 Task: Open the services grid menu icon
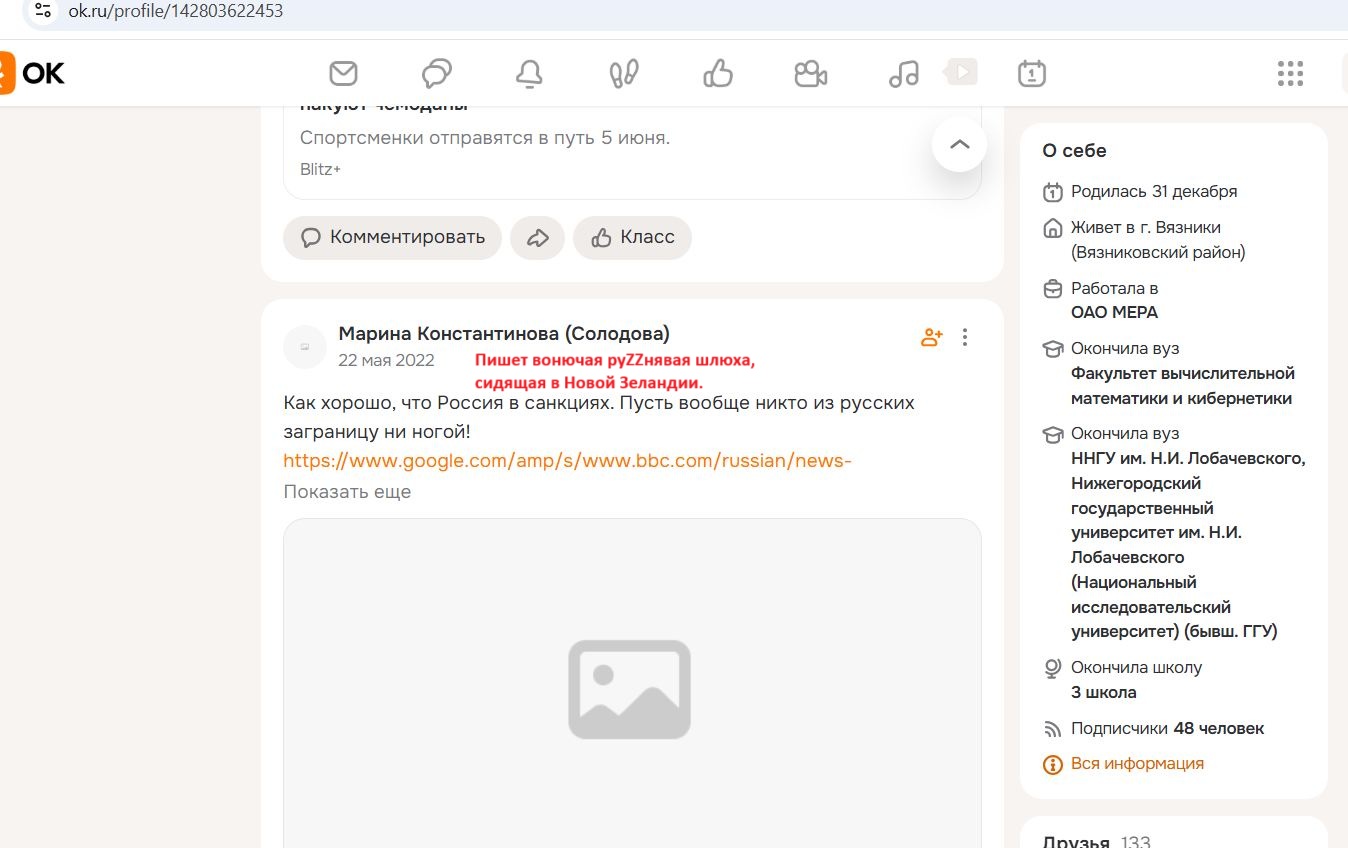(1290, 73)
